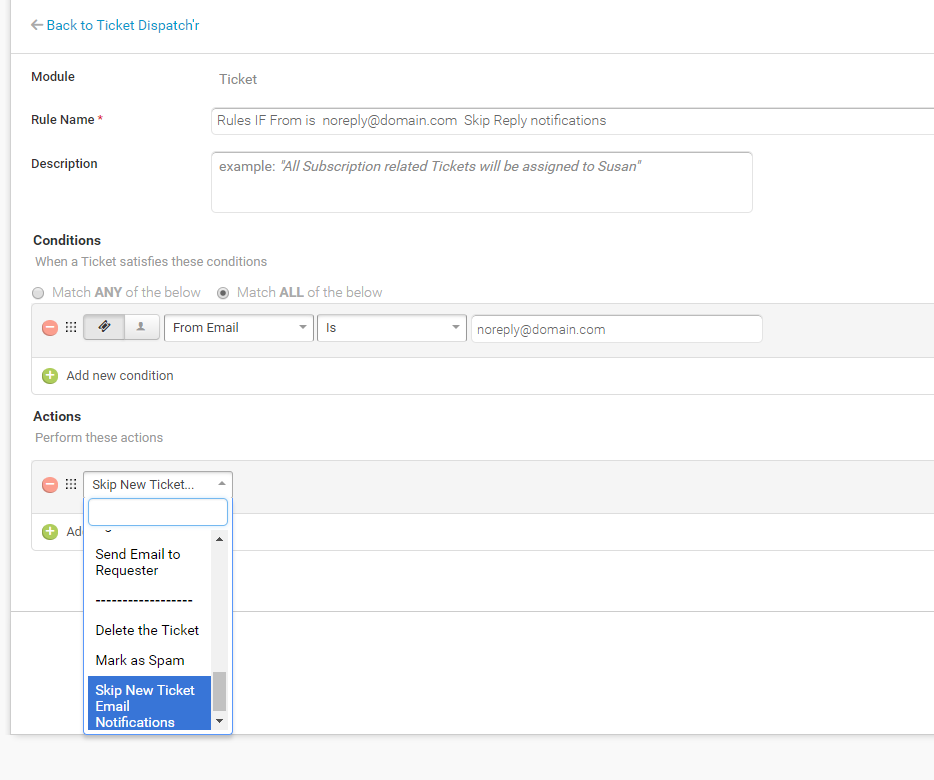Click the green plus for new condition
The height and width of the screenshot is (780, 934).
[x=50, y=376]
